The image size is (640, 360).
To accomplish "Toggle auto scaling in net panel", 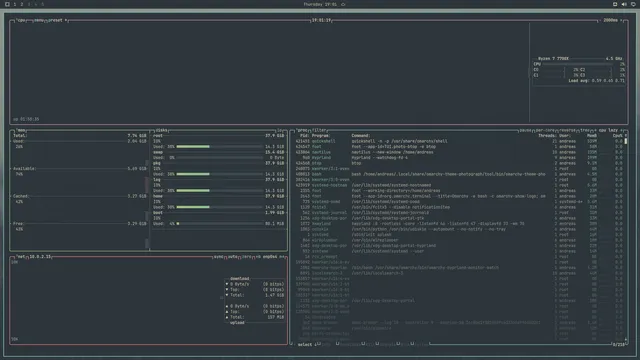I will pyautogui.click(x=233, y=257).
